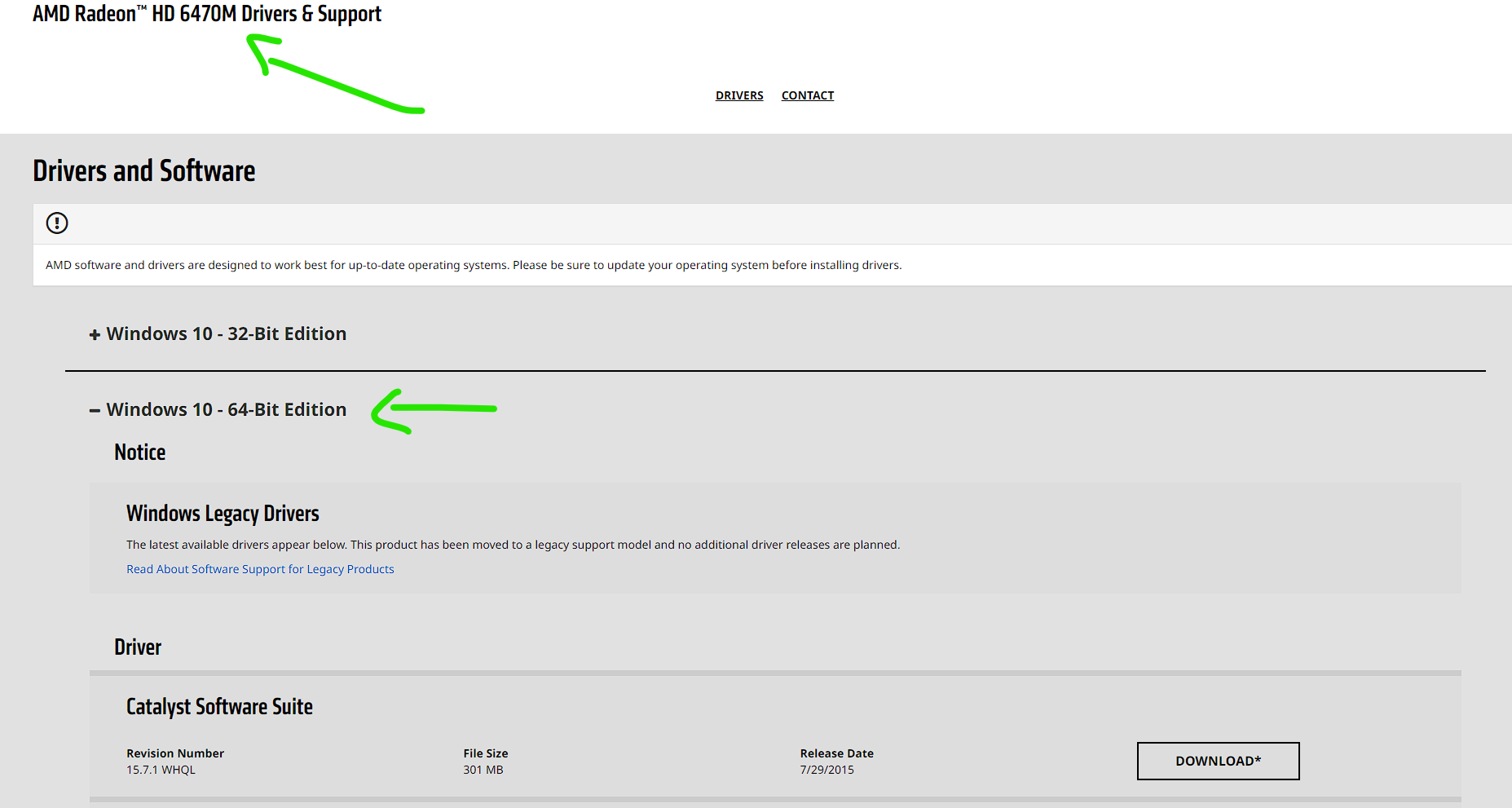Click the Windows Legacy Drivers heading

pos(223,514)
